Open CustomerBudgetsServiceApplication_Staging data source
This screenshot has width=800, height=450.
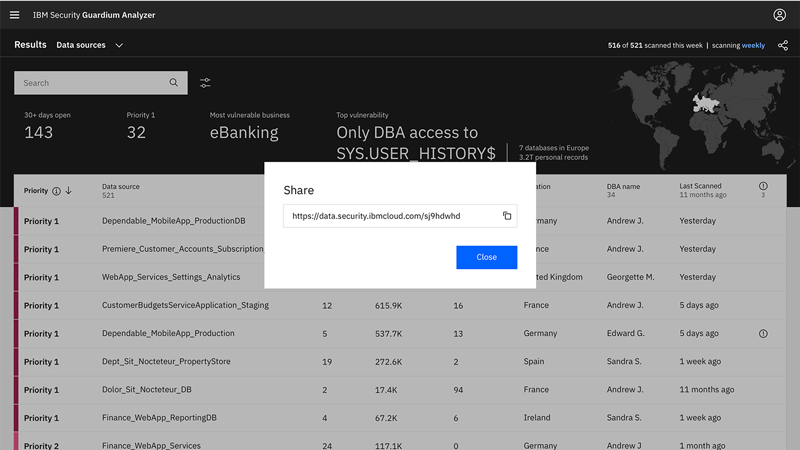pyautogui.click(x=185, y=305)
